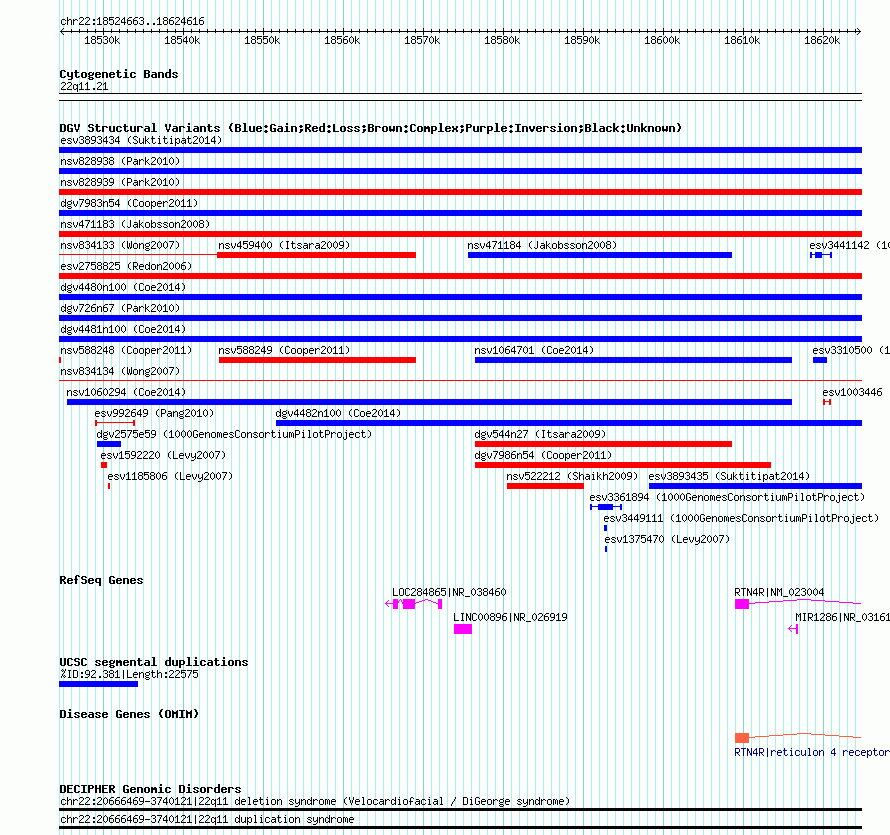The image size is (890, 835).
Task: Click the esv992649 (Pang2010) variant glyph
Action: click(x=115, y=423)
